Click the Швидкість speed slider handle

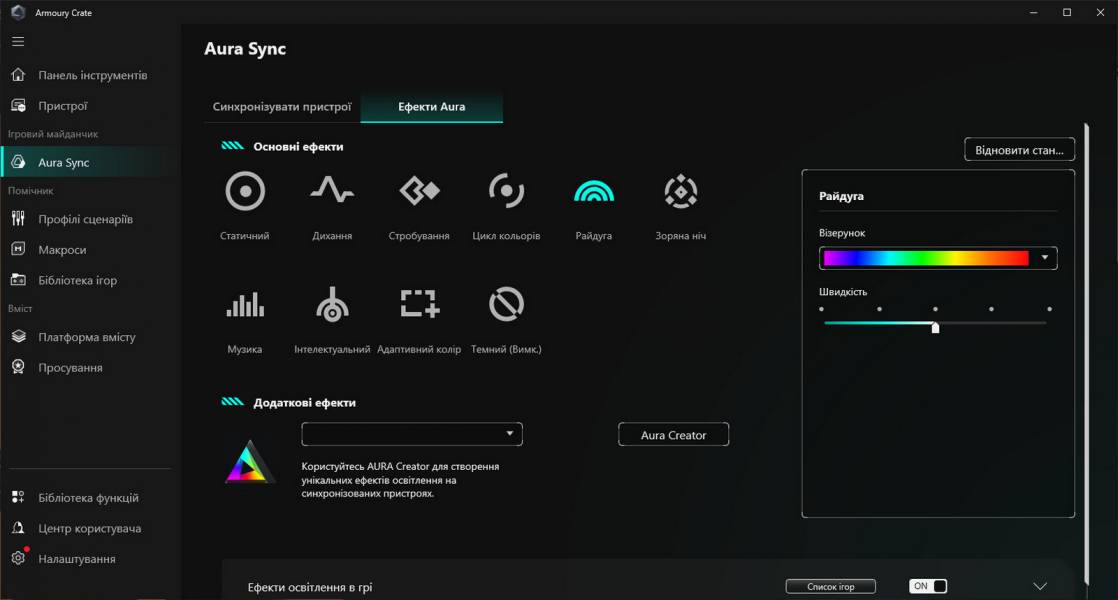[935, 327]
